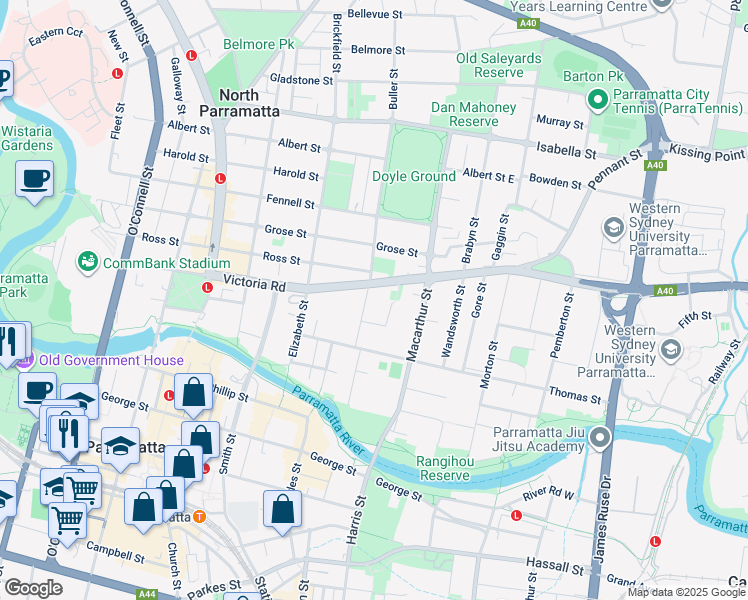
Task: Click the A40 shield near Pennant St
Action: tap(654, 166)
